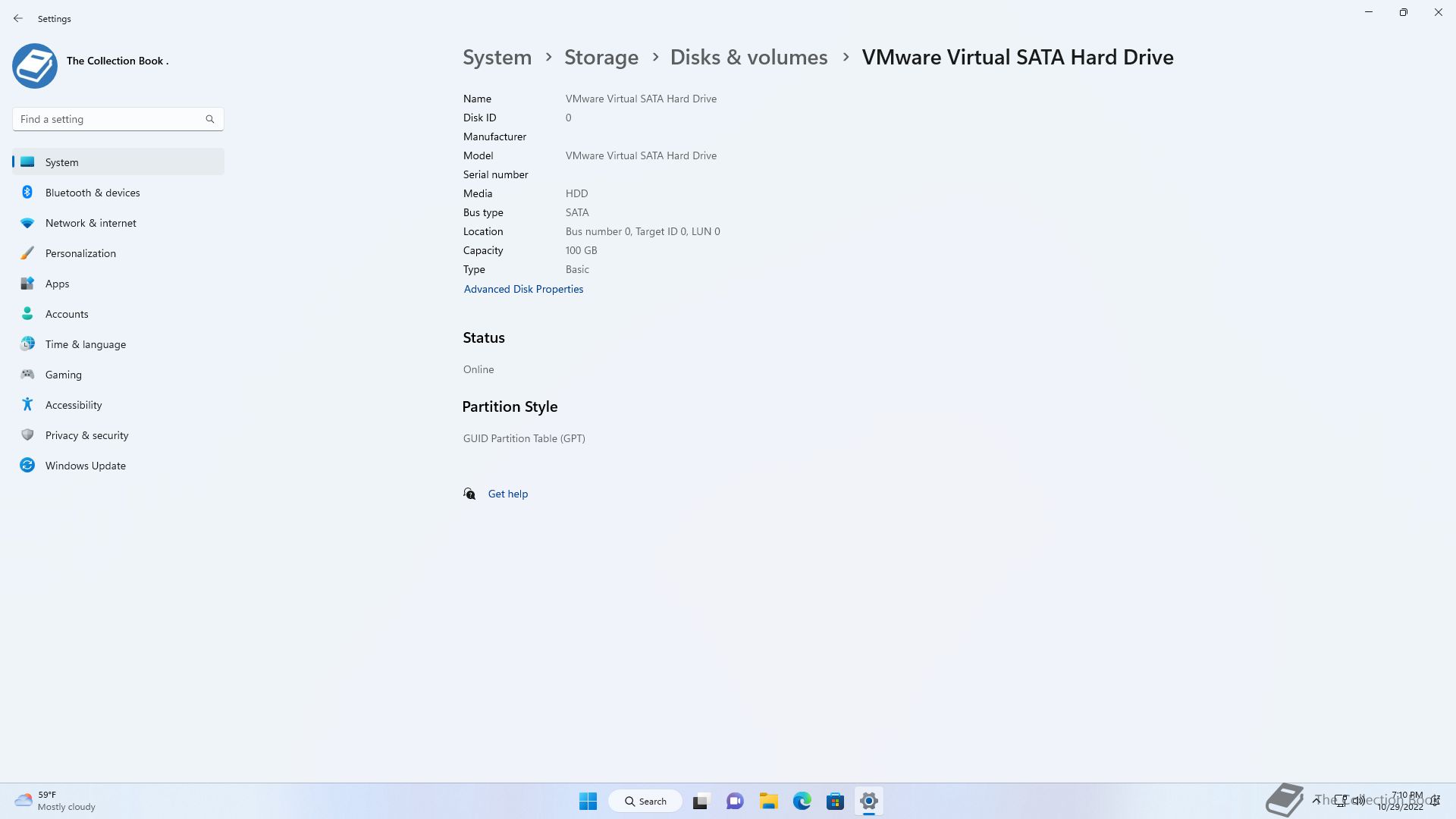Open the taskbar Search box
Viewport: 1456px width, 819px height.
[x=645, y=801]
